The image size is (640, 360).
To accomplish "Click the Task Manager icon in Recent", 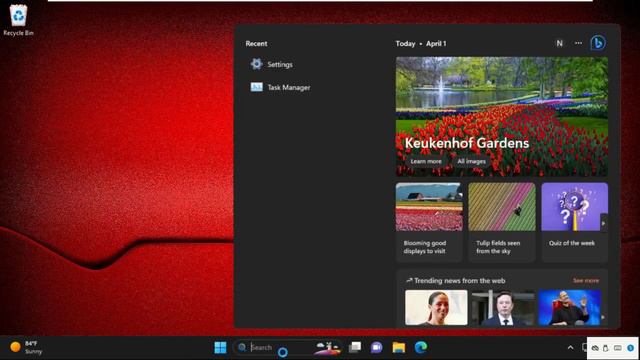I will click(256, 87).
